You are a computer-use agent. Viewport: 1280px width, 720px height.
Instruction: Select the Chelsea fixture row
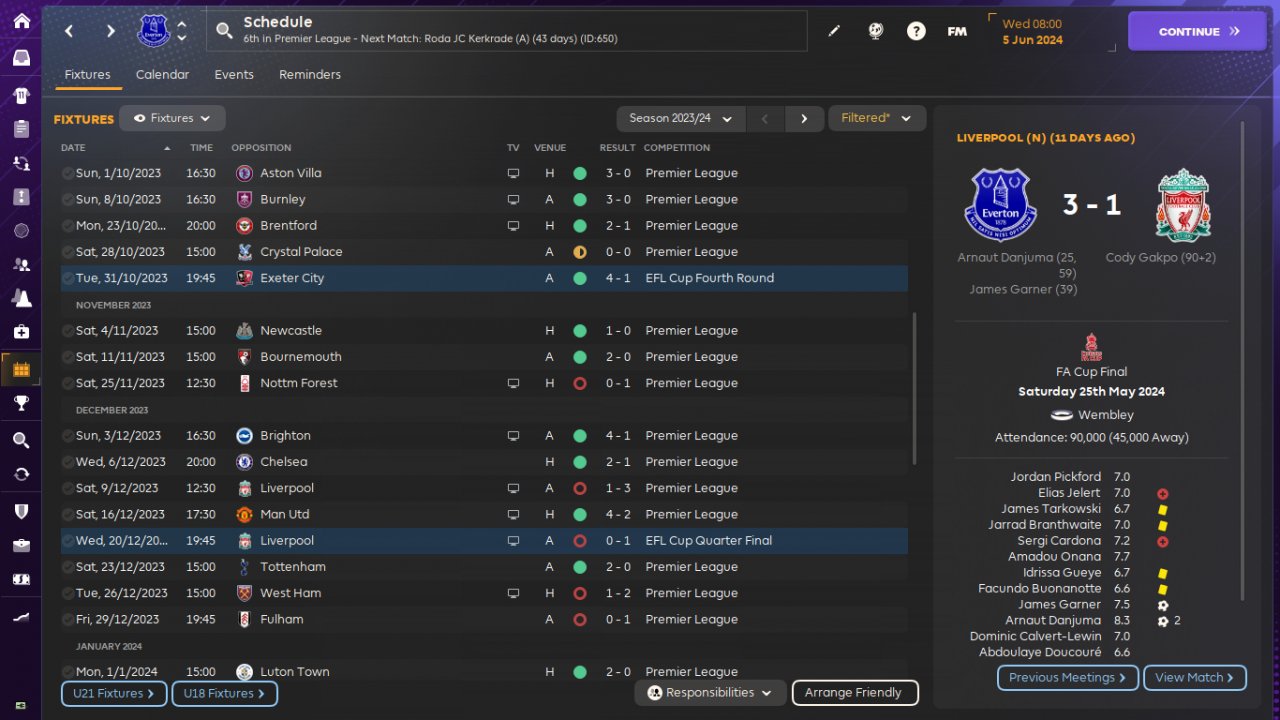(x=484, y=462)
